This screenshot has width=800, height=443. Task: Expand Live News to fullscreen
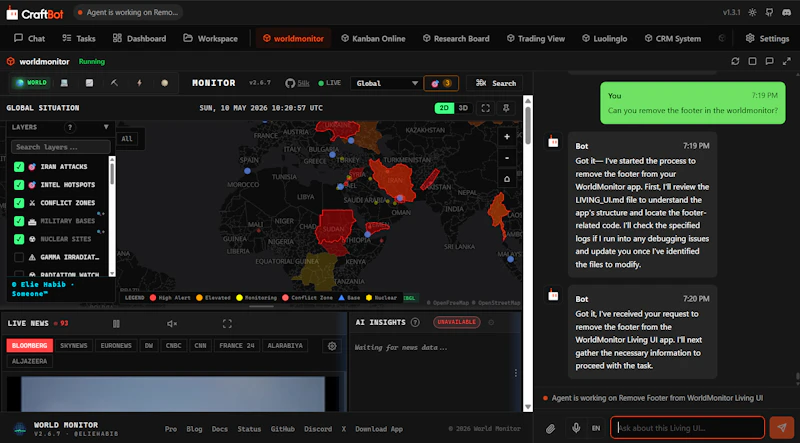[227, 324]
